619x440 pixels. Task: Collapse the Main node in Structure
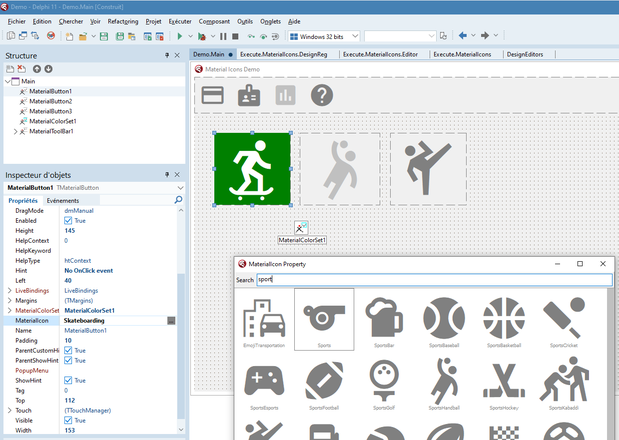click(x=8, y=81)
